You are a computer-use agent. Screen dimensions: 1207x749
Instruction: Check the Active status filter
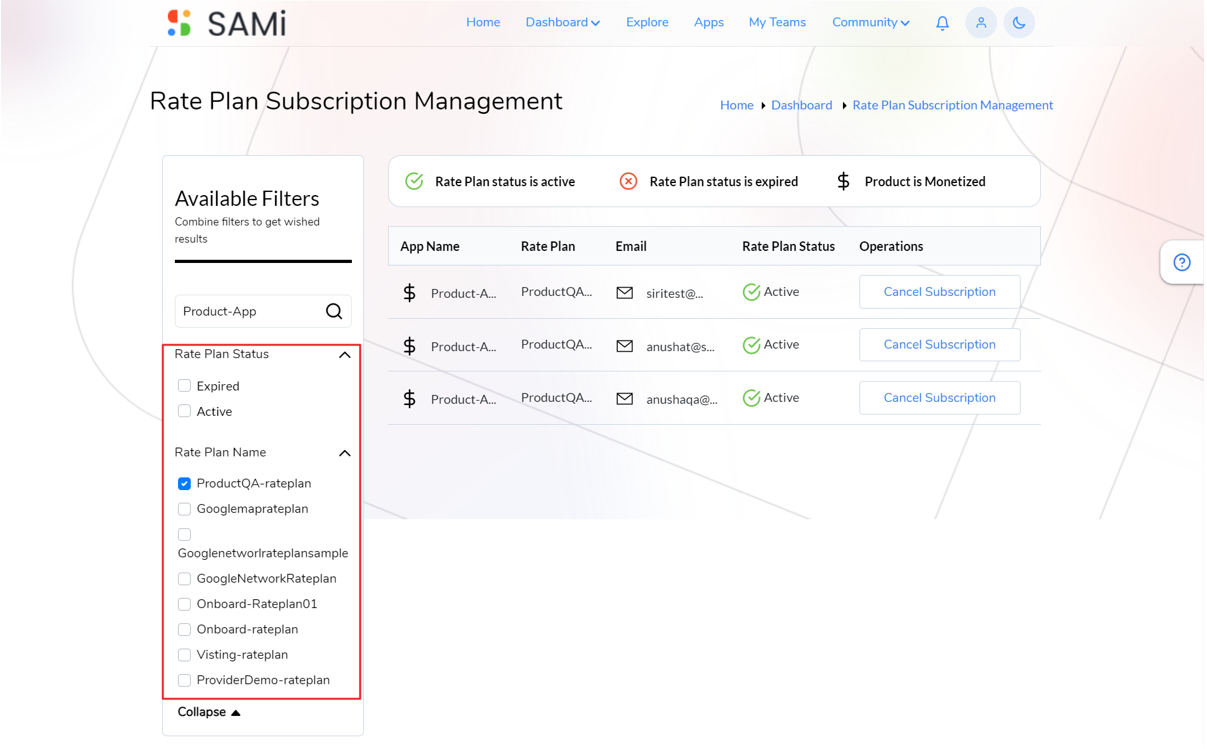coord(184,411)
